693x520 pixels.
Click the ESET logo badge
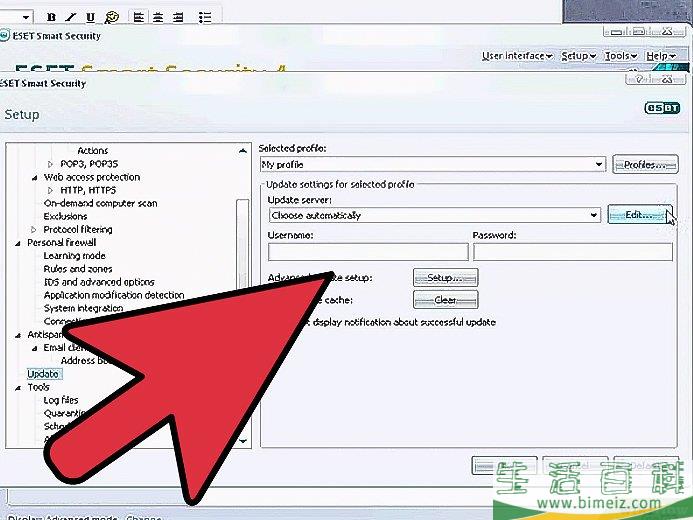pos(662,108)
